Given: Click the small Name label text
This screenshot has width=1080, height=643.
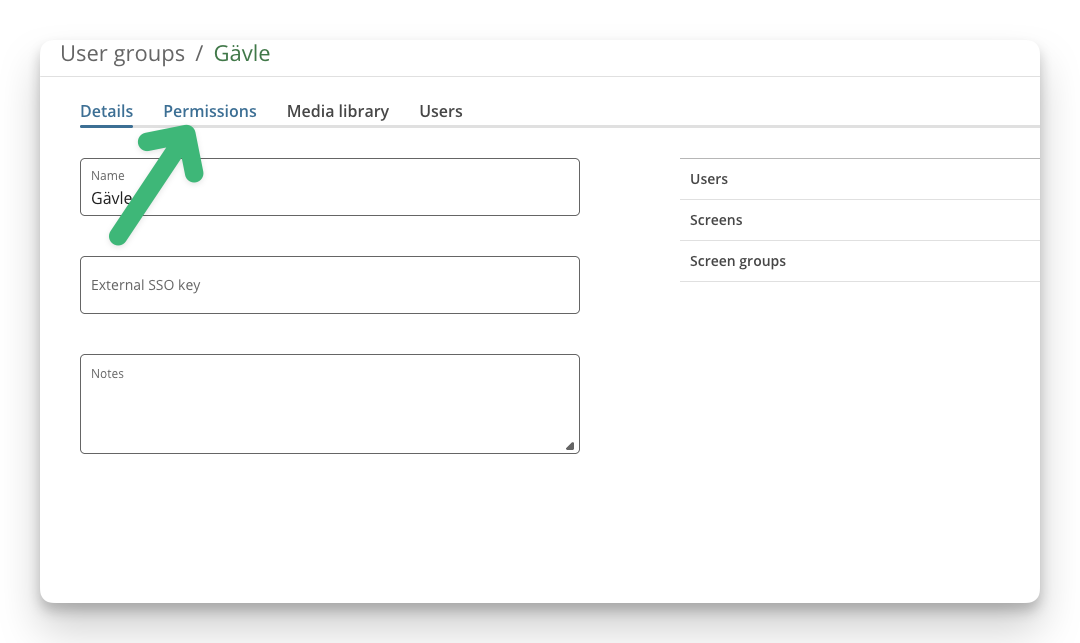Looking at the screenshot, I should [107, 176].
